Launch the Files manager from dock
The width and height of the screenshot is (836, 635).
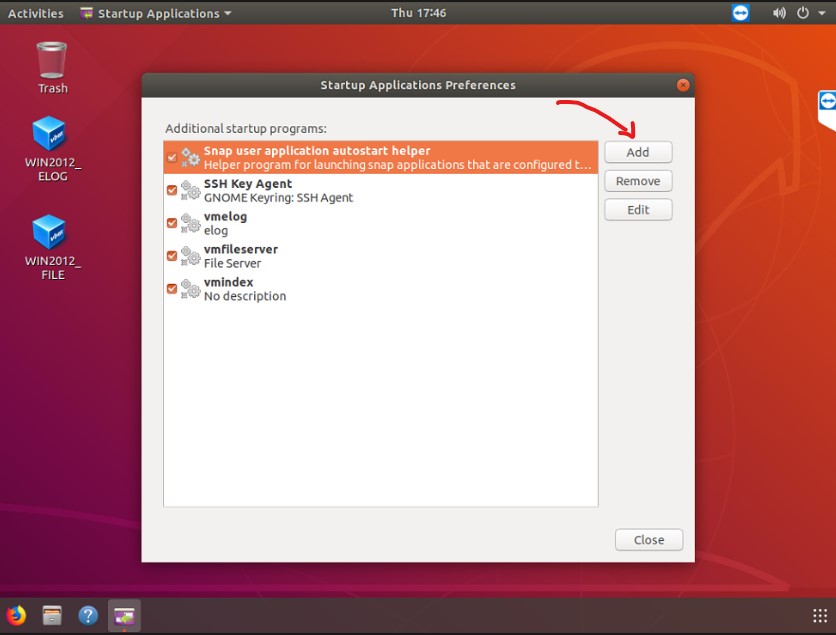click(x=52, y=615)
